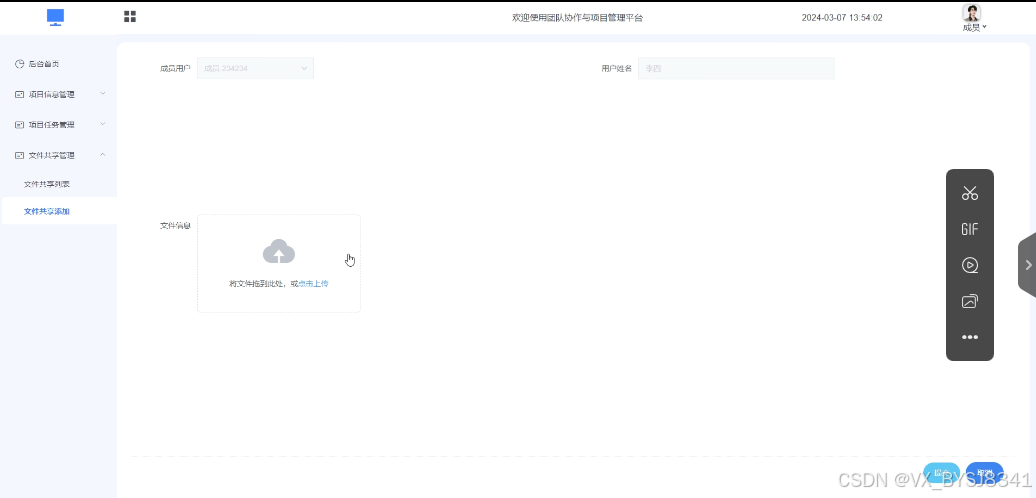Click the cloud upload icon
The width and height of the screenshot is (1036, 498).
click(279, 252)
